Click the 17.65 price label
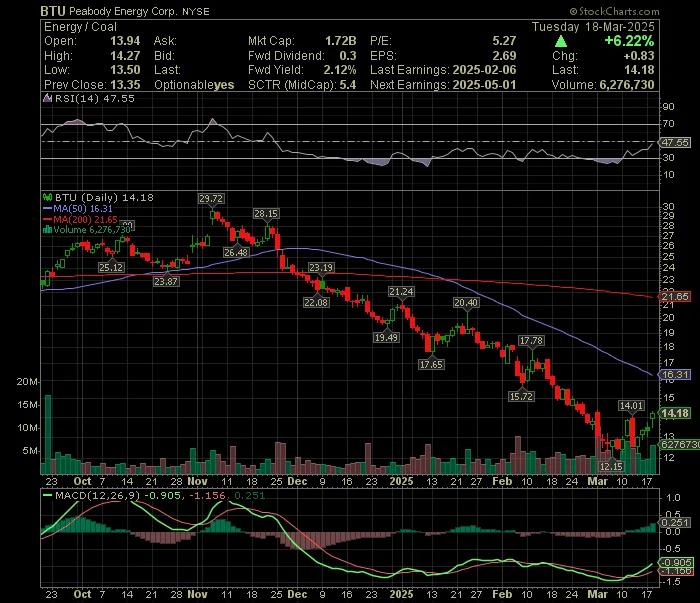The image size is (700, 603). (431, 365)
